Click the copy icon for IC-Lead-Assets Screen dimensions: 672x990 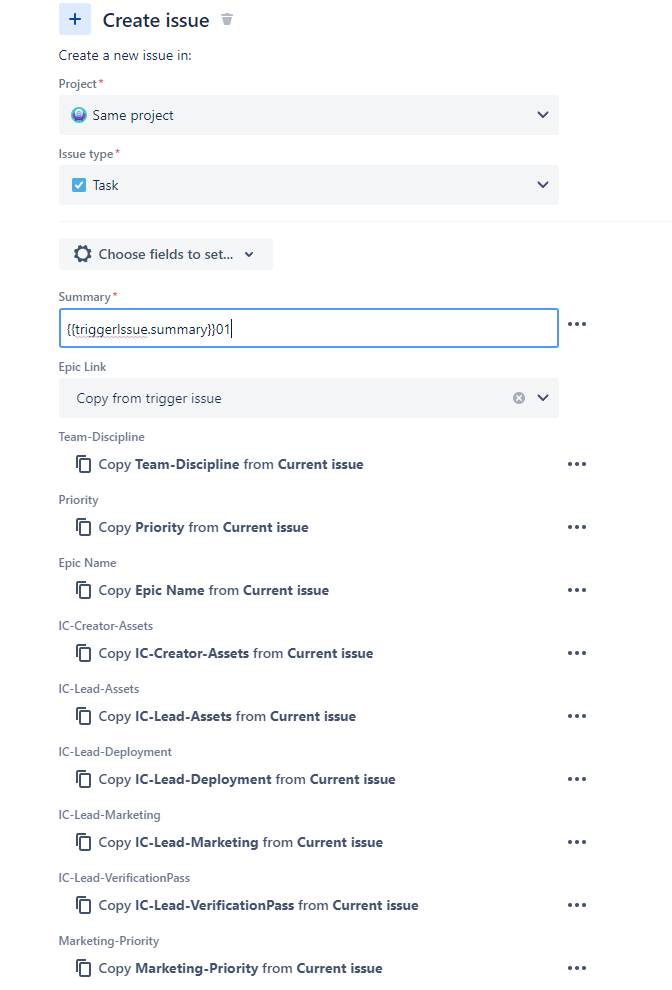coord(83,716)
